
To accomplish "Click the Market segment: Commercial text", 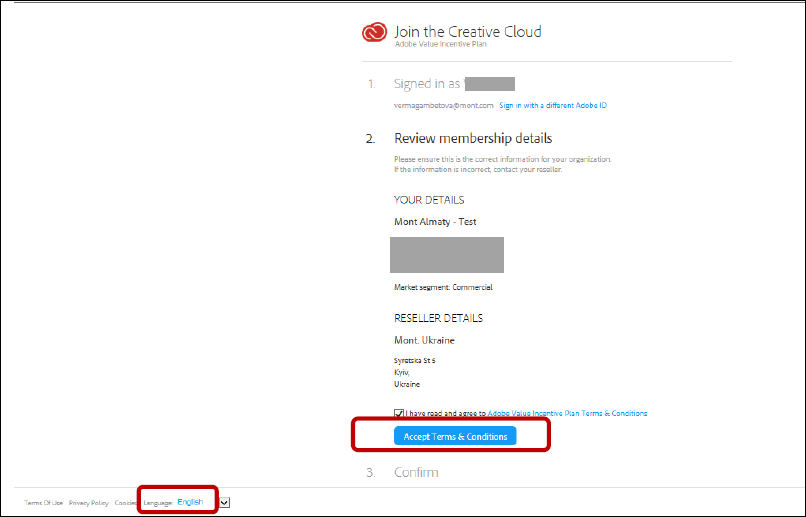I will [443, 287].
